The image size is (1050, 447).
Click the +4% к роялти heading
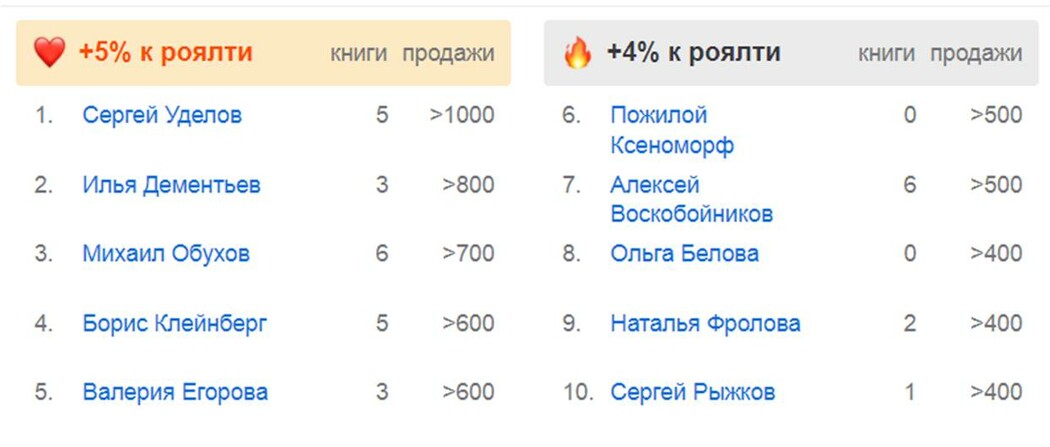[x=694, y=52]
